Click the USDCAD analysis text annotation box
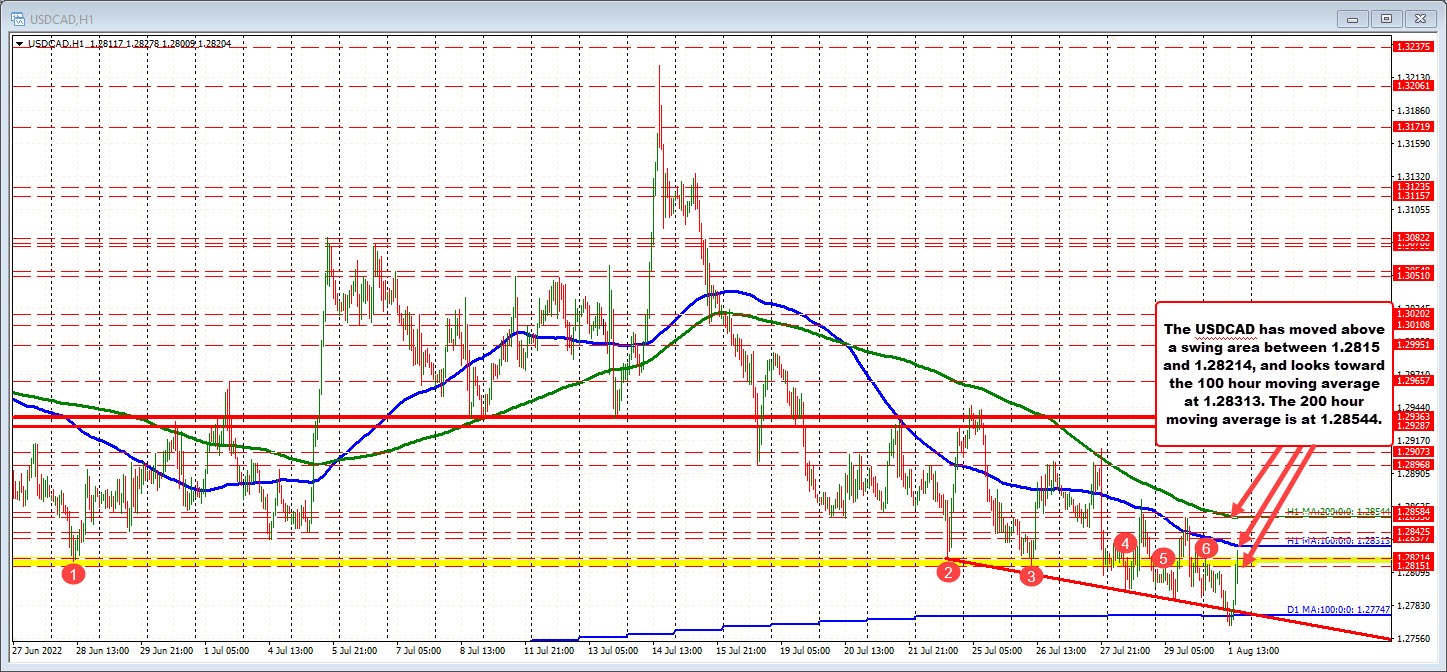Viewport: 1447px width, 672px height. (x=1272, y=378)
